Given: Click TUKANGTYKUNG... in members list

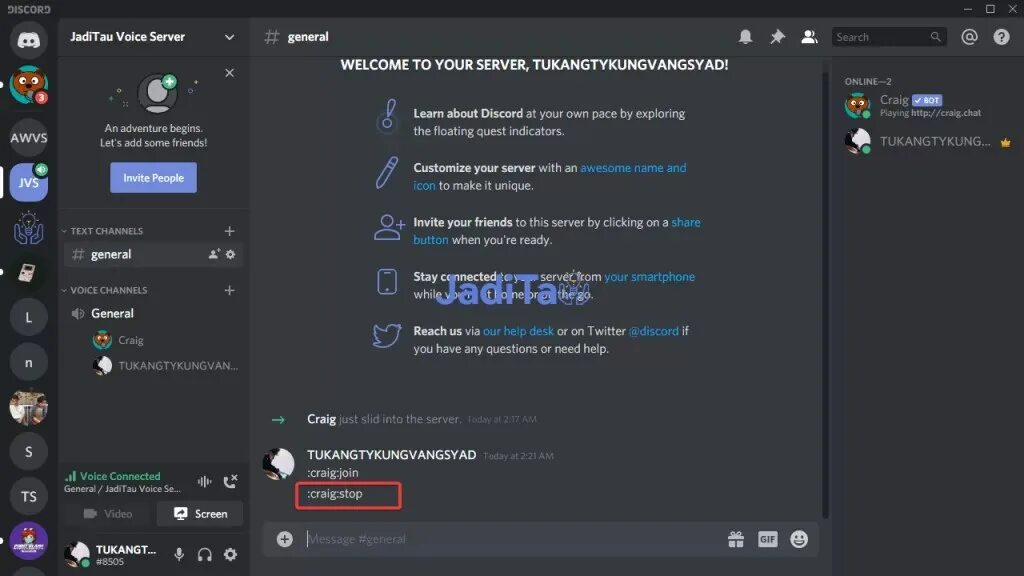Looking at the screenshot, I should point(929,141).
